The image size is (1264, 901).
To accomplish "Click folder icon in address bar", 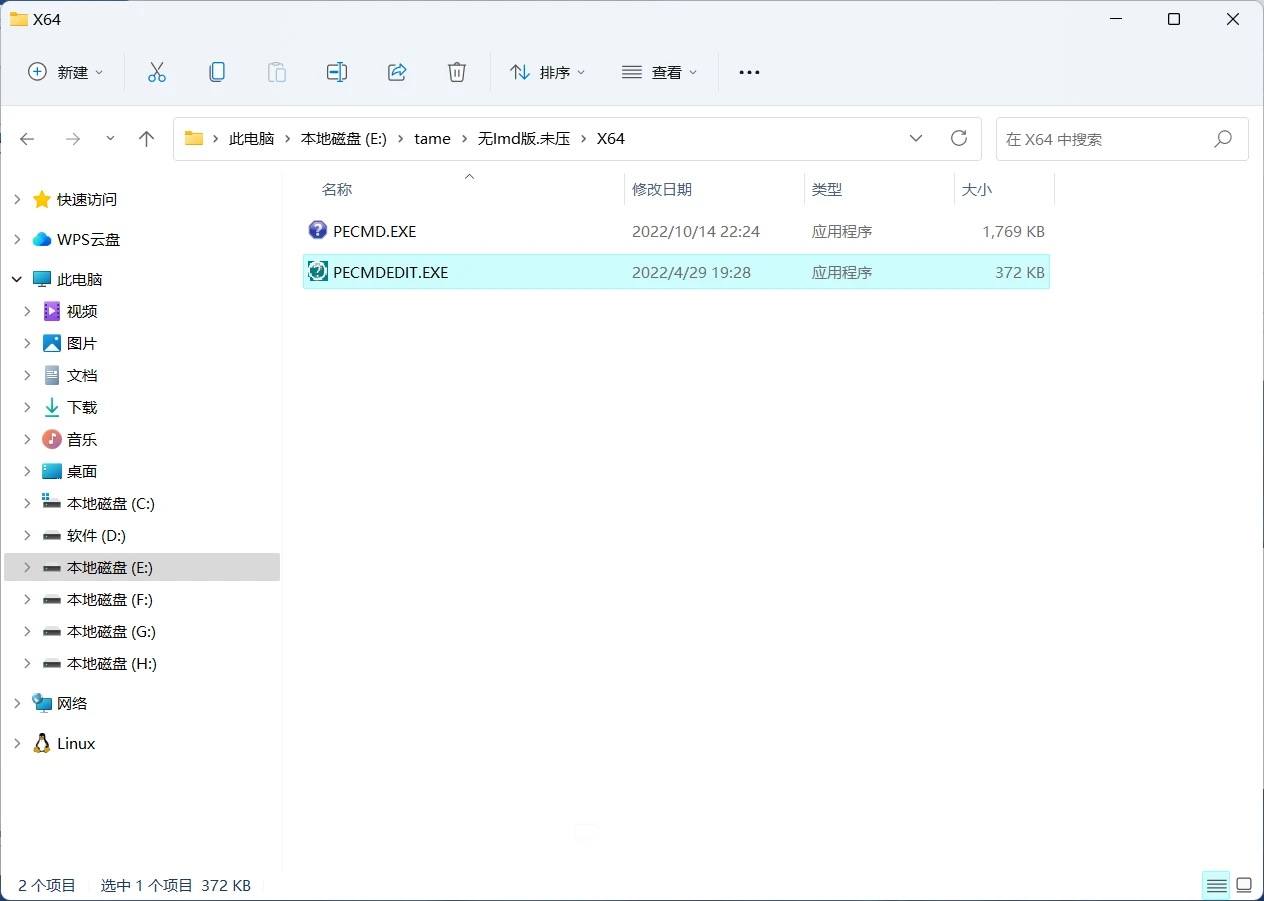I will [194, 139].
